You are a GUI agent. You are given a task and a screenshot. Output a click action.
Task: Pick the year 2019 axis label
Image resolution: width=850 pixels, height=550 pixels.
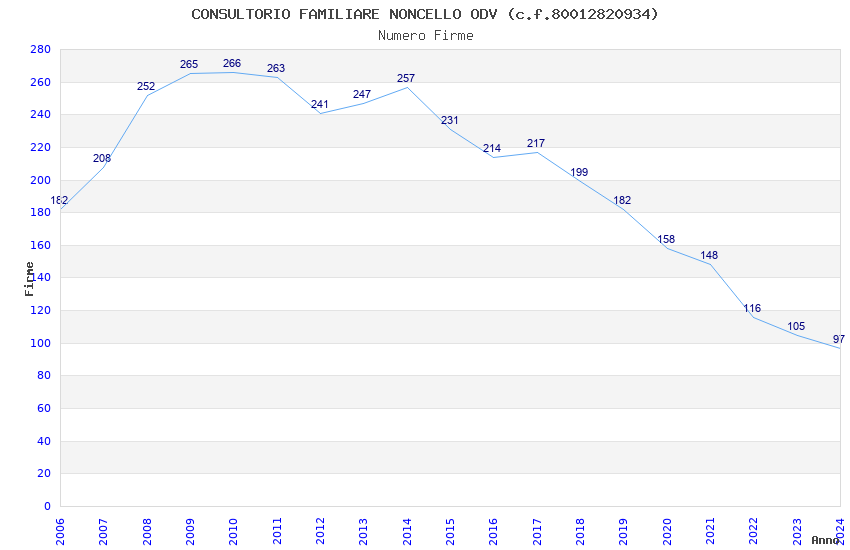point(624,531)
